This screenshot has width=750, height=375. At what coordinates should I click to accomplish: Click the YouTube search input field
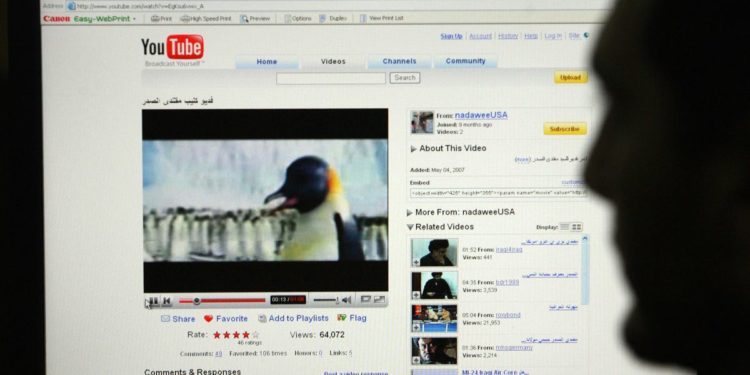331,78
